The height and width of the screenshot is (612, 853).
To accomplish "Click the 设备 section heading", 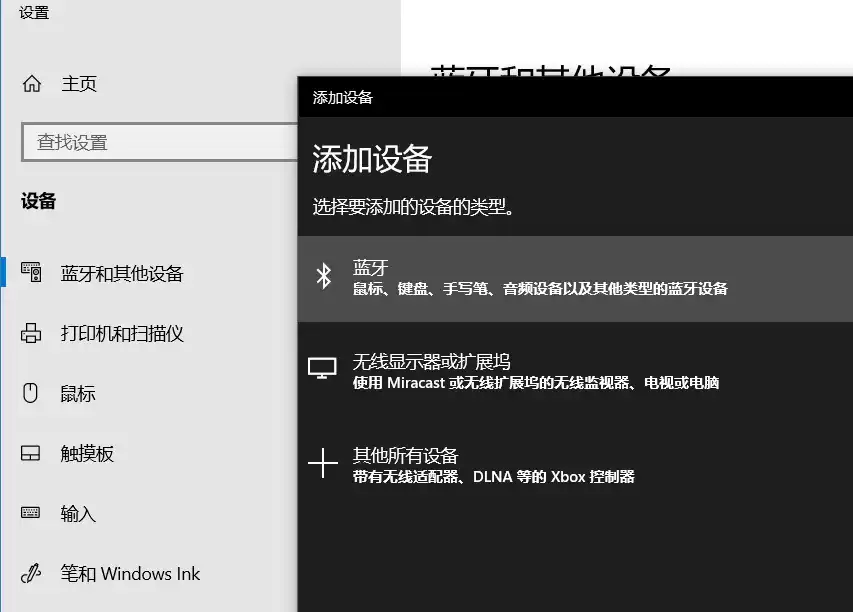I will [37, 201].
